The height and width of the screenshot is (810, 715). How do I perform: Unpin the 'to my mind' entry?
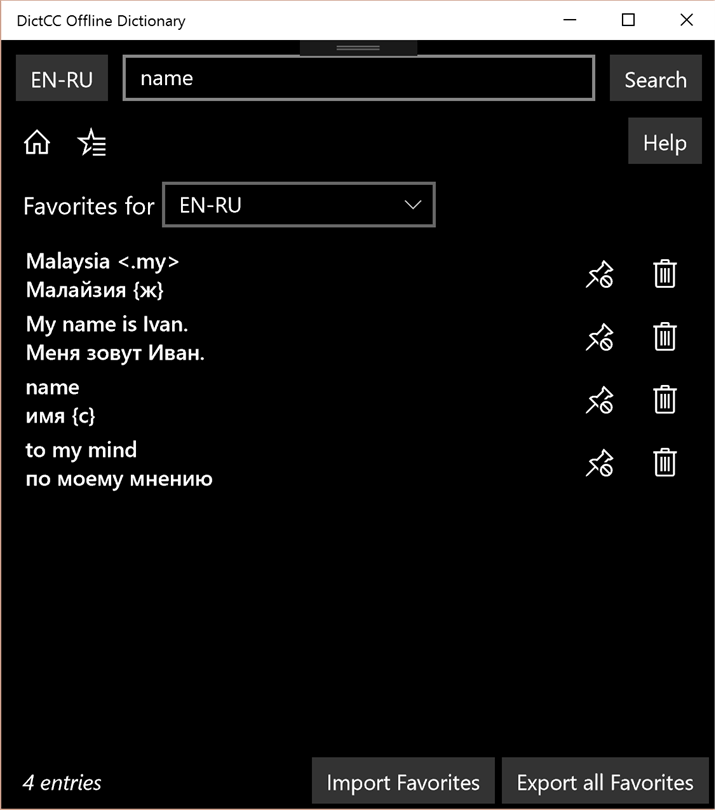[599, 464]
